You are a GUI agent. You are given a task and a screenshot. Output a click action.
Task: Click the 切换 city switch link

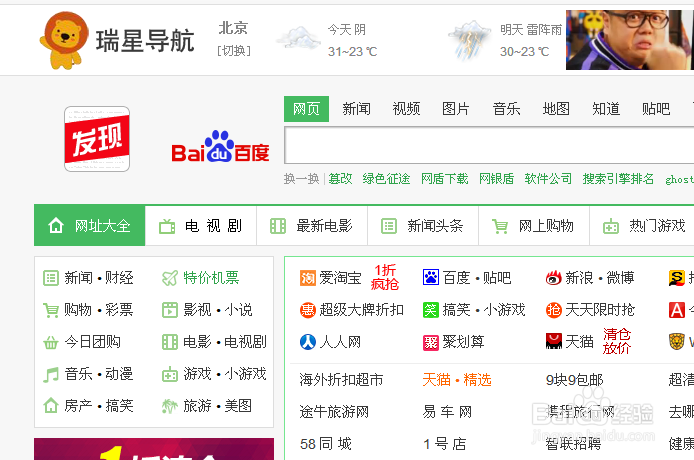(x=234, y=51)
